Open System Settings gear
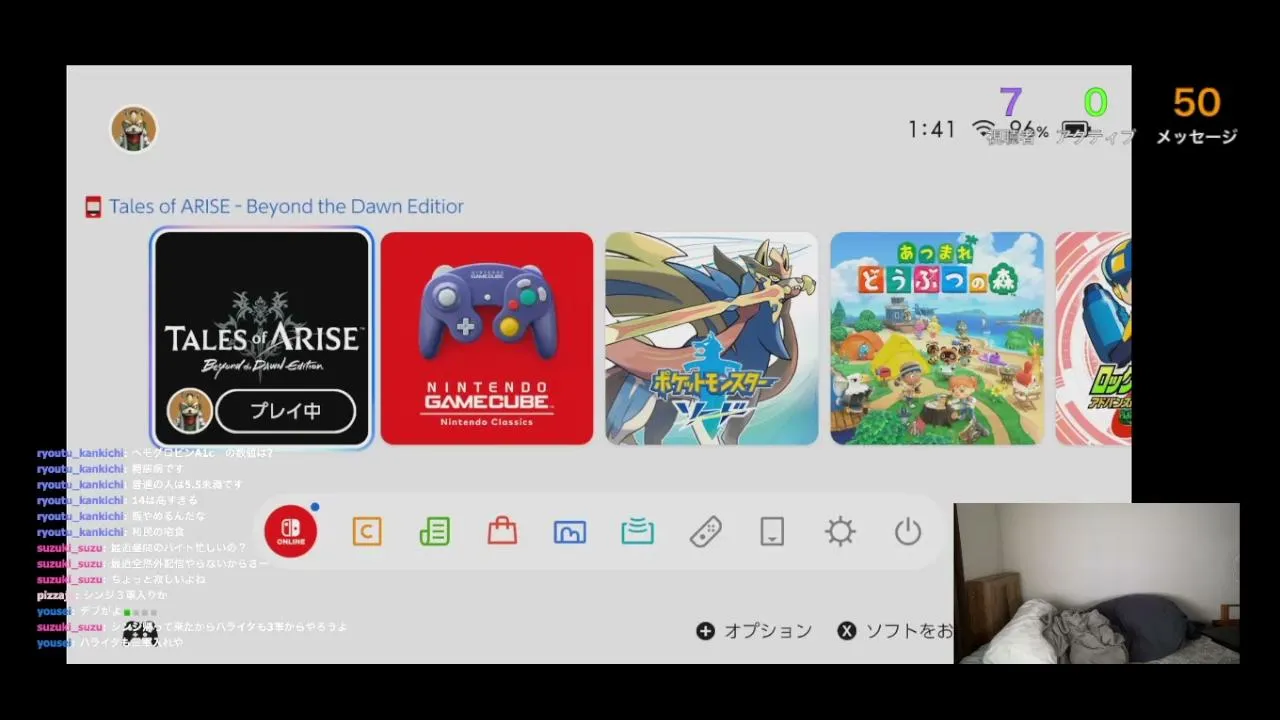This screenshot has width=1280, height=720. 840,532
